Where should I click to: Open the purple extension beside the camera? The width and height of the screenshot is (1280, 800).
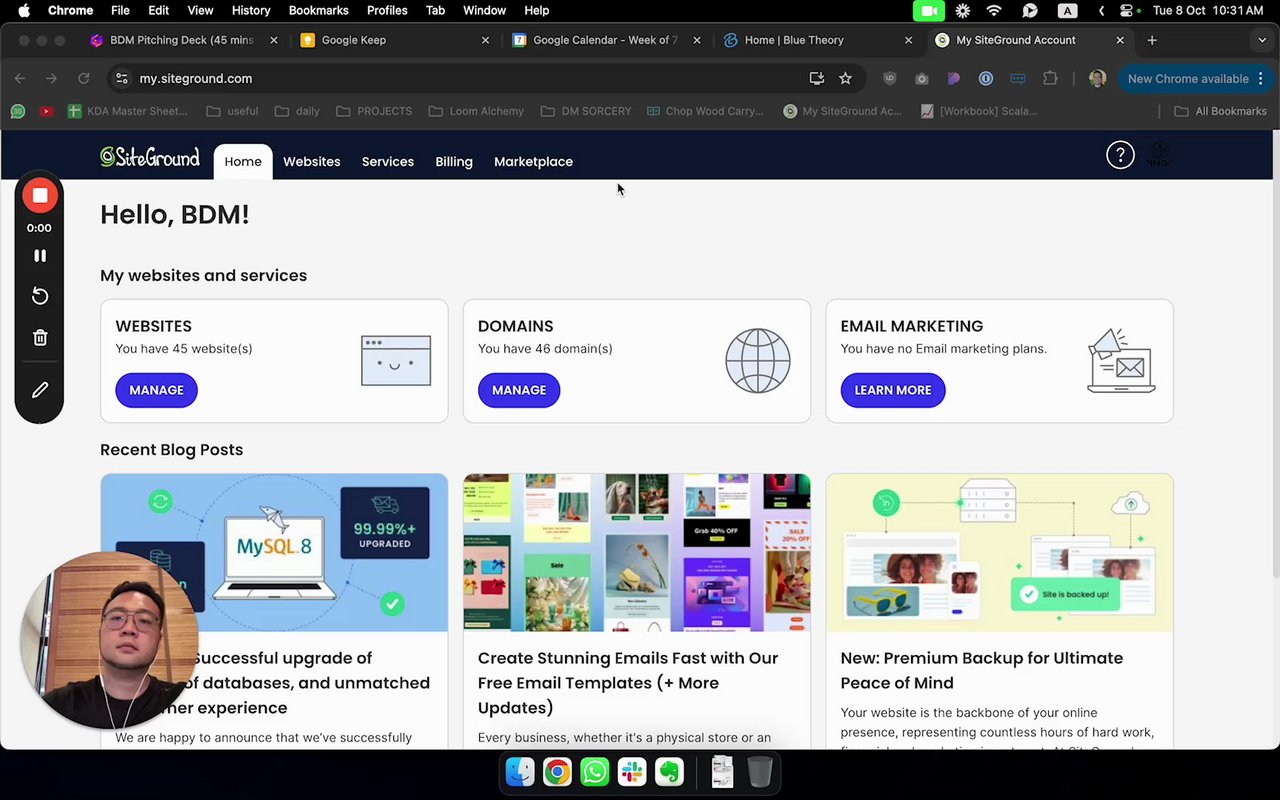pyautogui.click(x=953, y=78)
